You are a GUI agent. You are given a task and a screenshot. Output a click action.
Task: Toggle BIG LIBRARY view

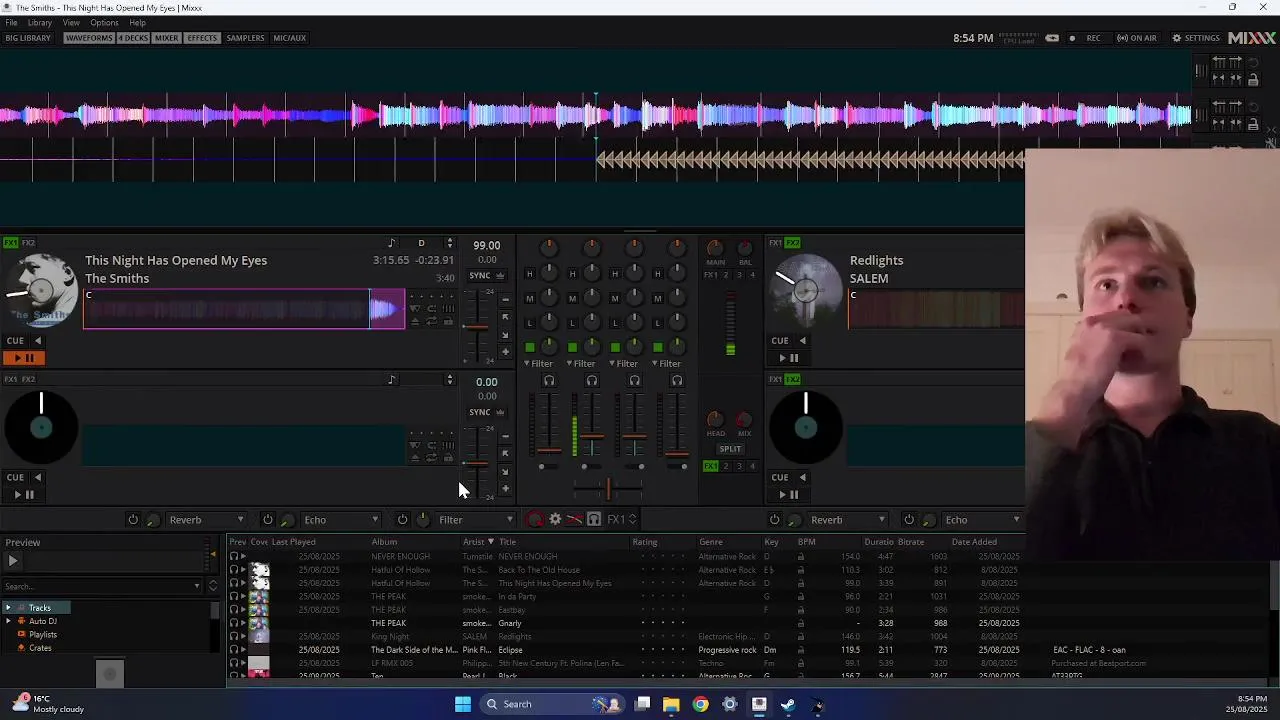pyautogui.click(x=28, y=38)
